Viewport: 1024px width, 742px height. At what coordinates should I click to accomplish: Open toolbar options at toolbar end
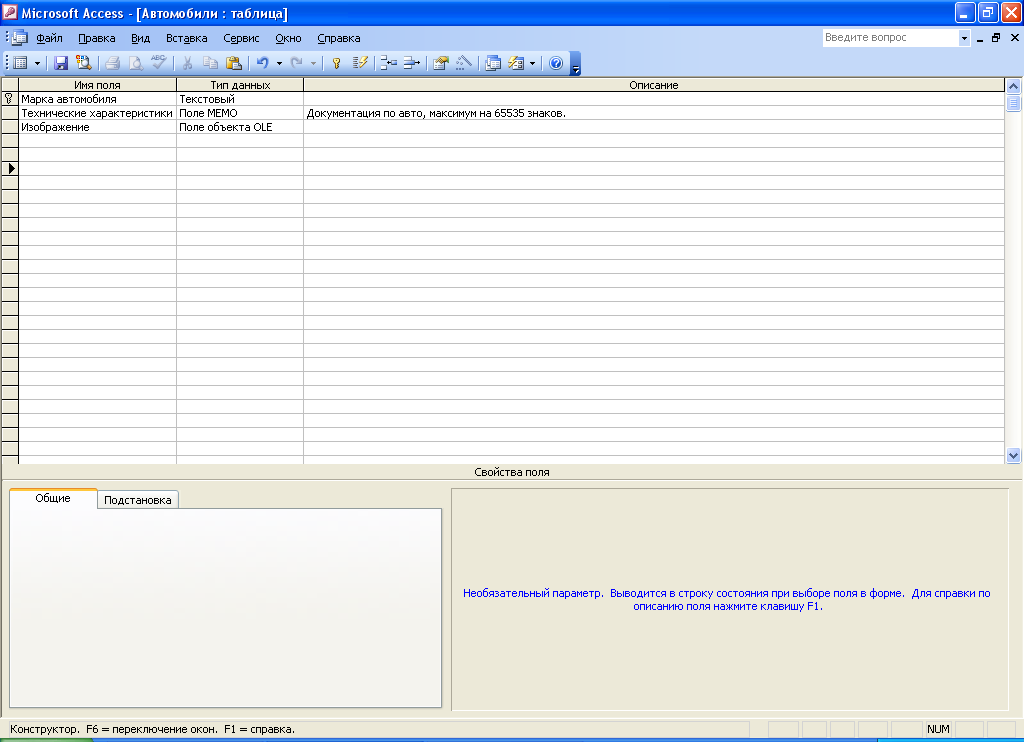[x=575, y=64]
